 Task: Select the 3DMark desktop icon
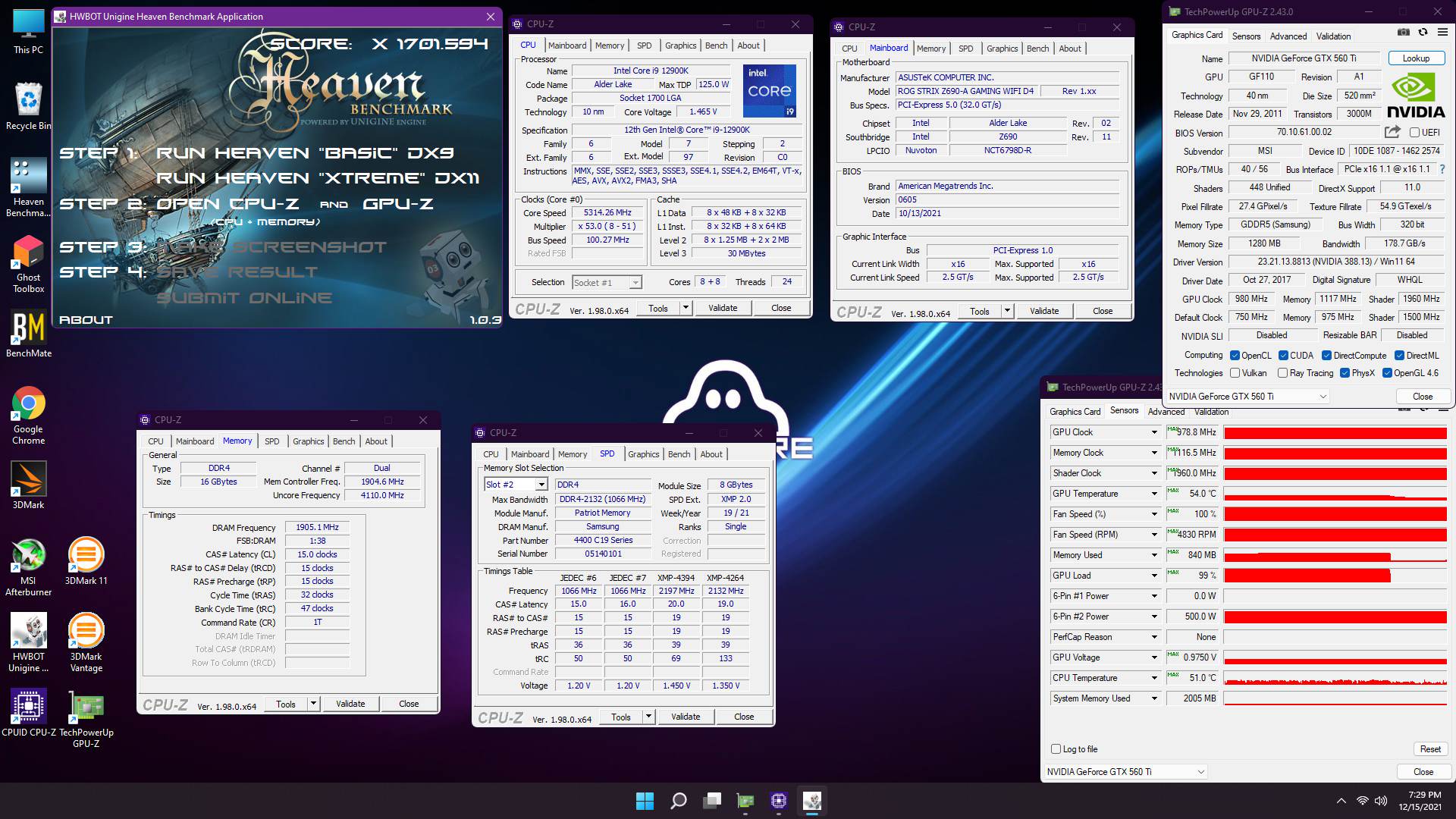coord(28,485)
